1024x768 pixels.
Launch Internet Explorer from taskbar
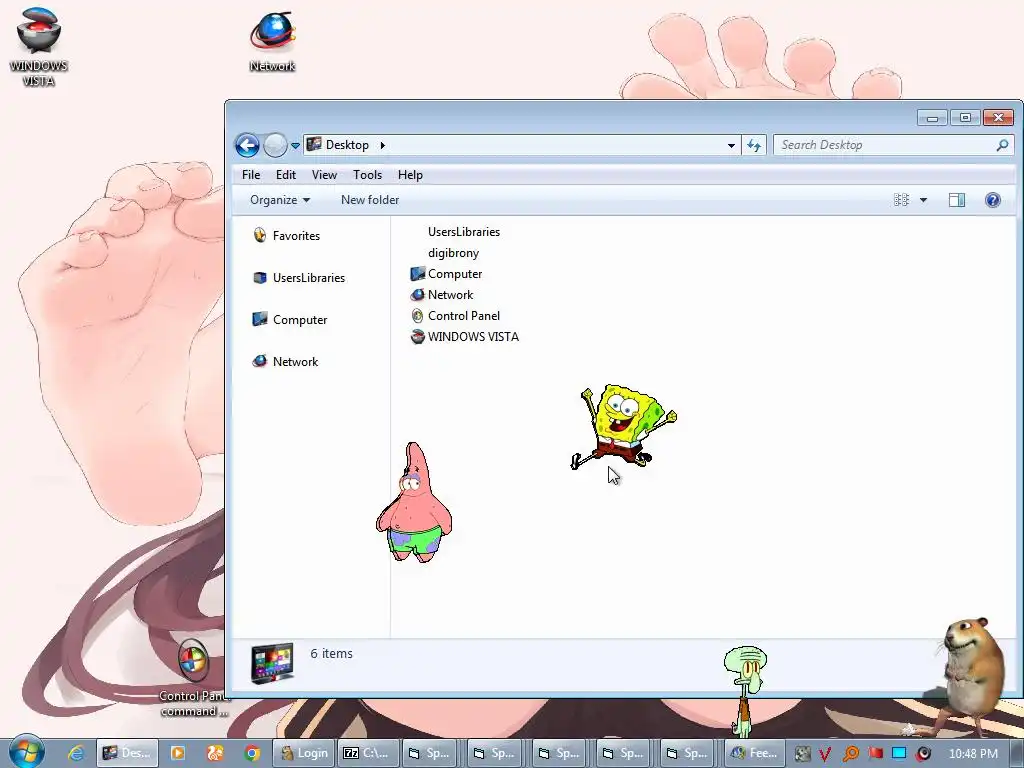tap(76, 753)
